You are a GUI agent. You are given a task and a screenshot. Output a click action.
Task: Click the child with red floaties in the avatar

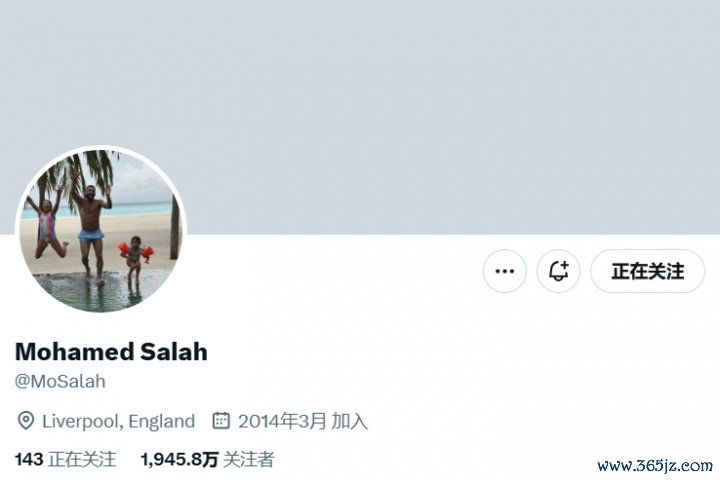(135, 258)
